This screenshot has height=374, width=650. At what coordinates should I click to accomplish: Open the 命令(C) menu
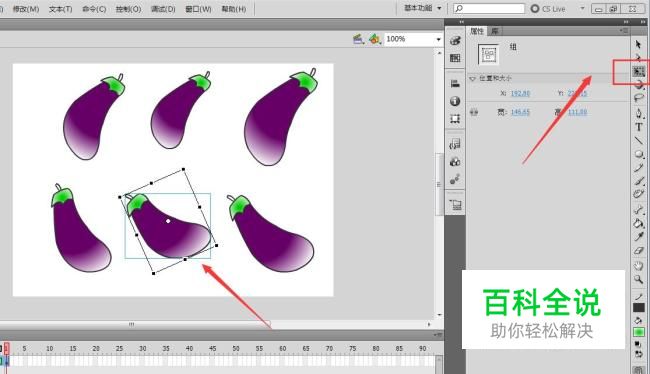[x=94, y=9]
